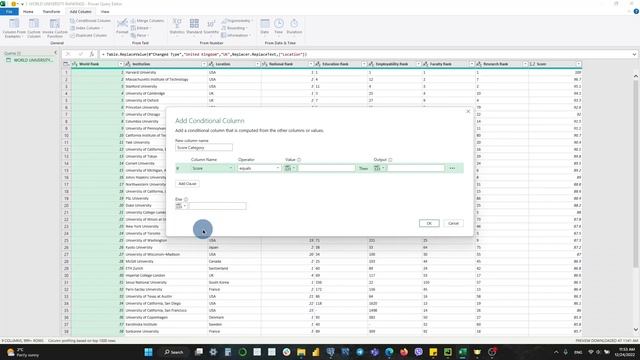Screen dimensions: 640x360
Task: Click Information in the ribbon
Action: point(236,36)
